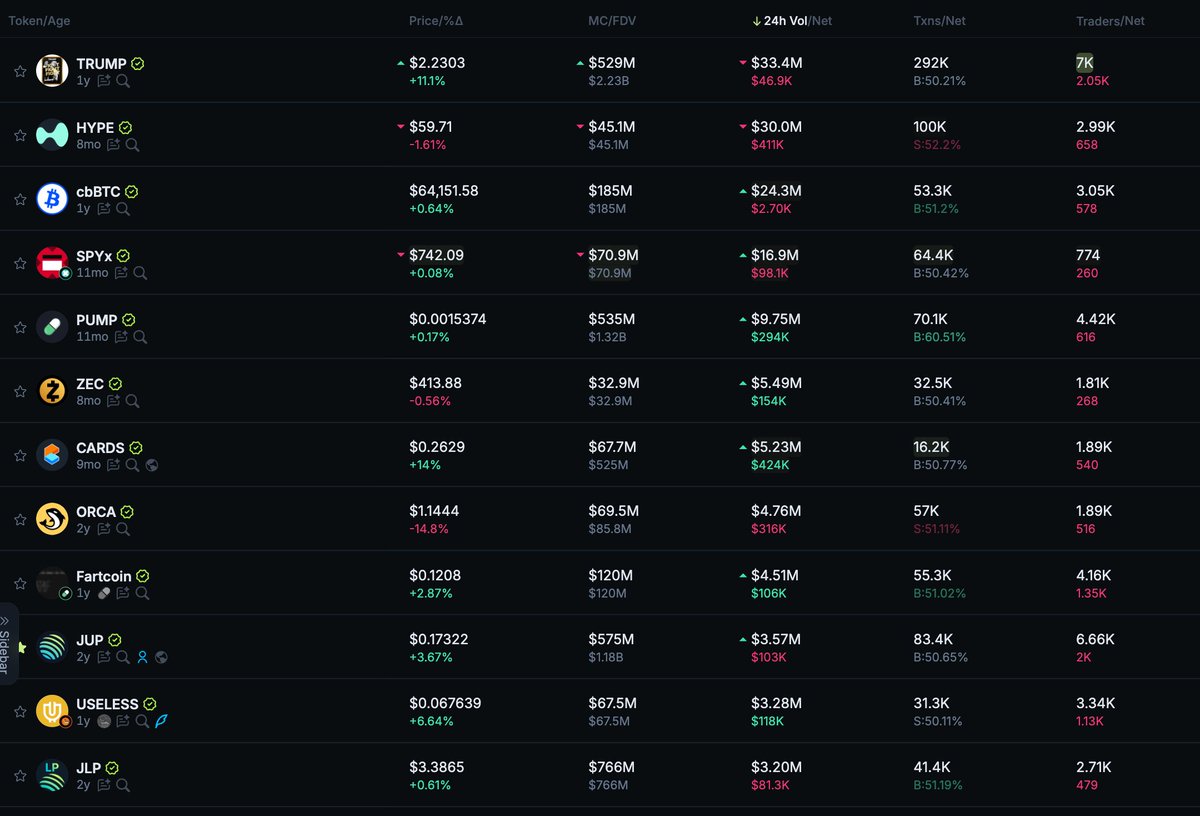Click the gray round icon under USELESS
This screenshot has height=816, width=1200.
click(x=104, y=721)
